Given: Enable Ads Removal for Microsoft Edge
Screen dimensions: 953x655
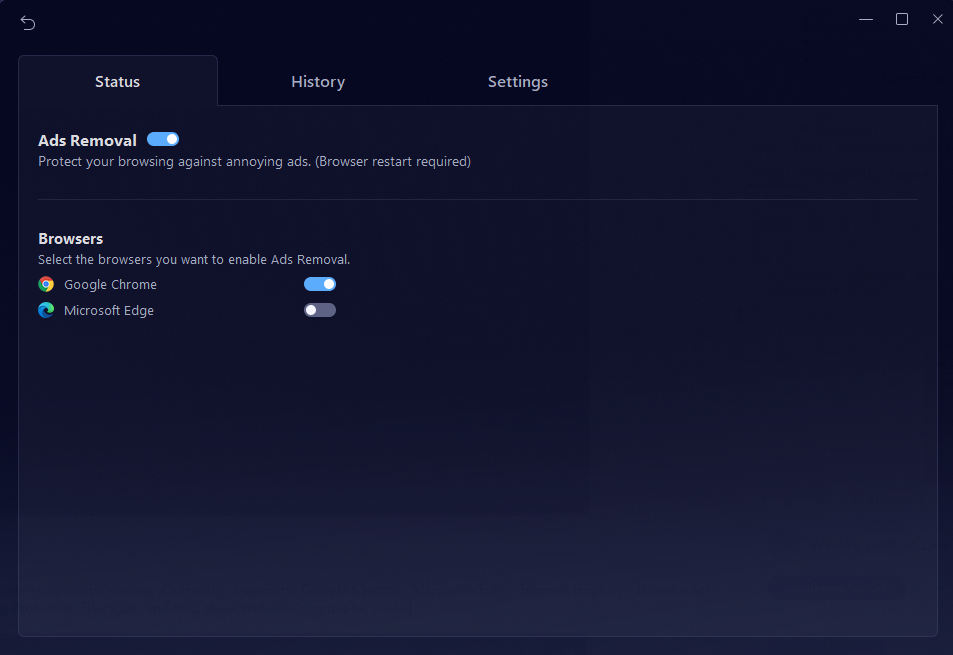Looking at the screenshot, I should point(320,310).
